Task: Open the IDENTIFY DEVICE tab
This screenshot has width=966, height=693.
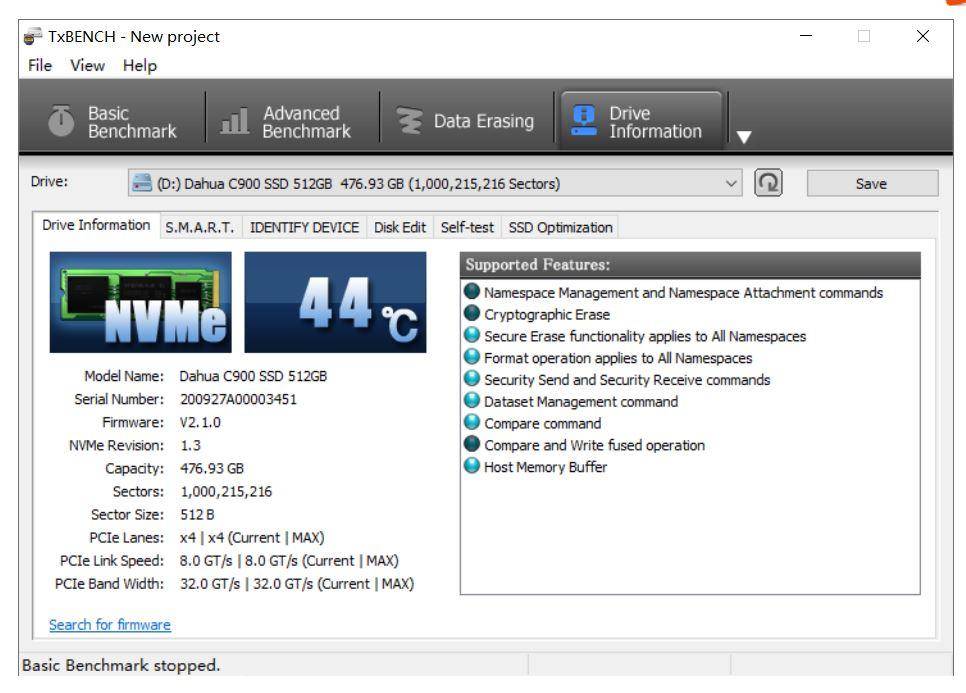Action: click(x=303, y=227)
